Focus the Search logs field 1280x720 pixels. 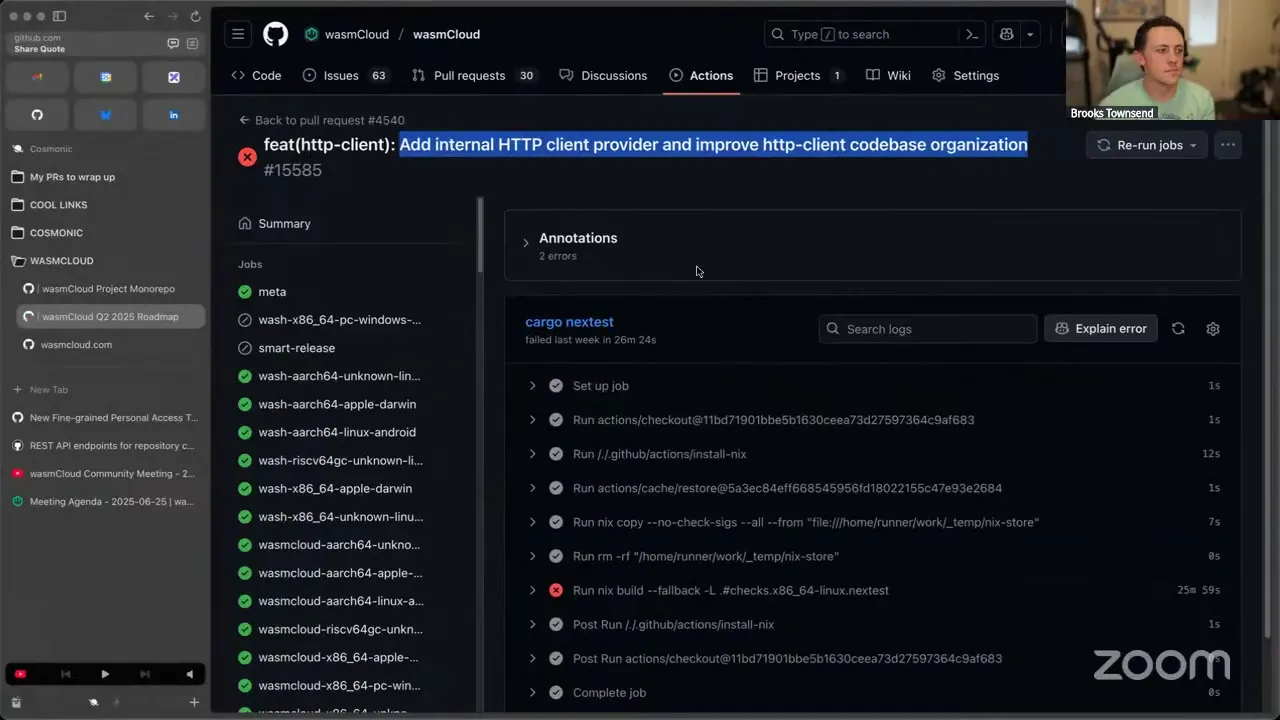point(927,329)
